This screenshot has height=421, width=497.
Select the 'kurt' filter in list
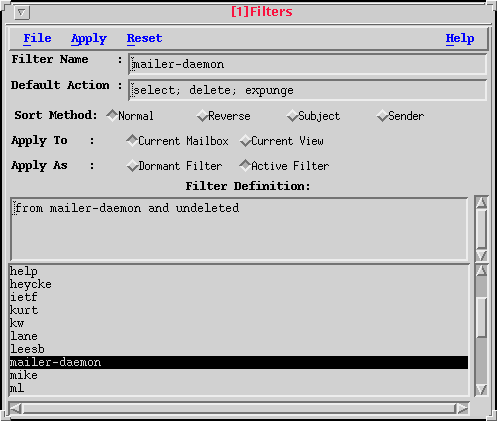[x=239, y=310]
